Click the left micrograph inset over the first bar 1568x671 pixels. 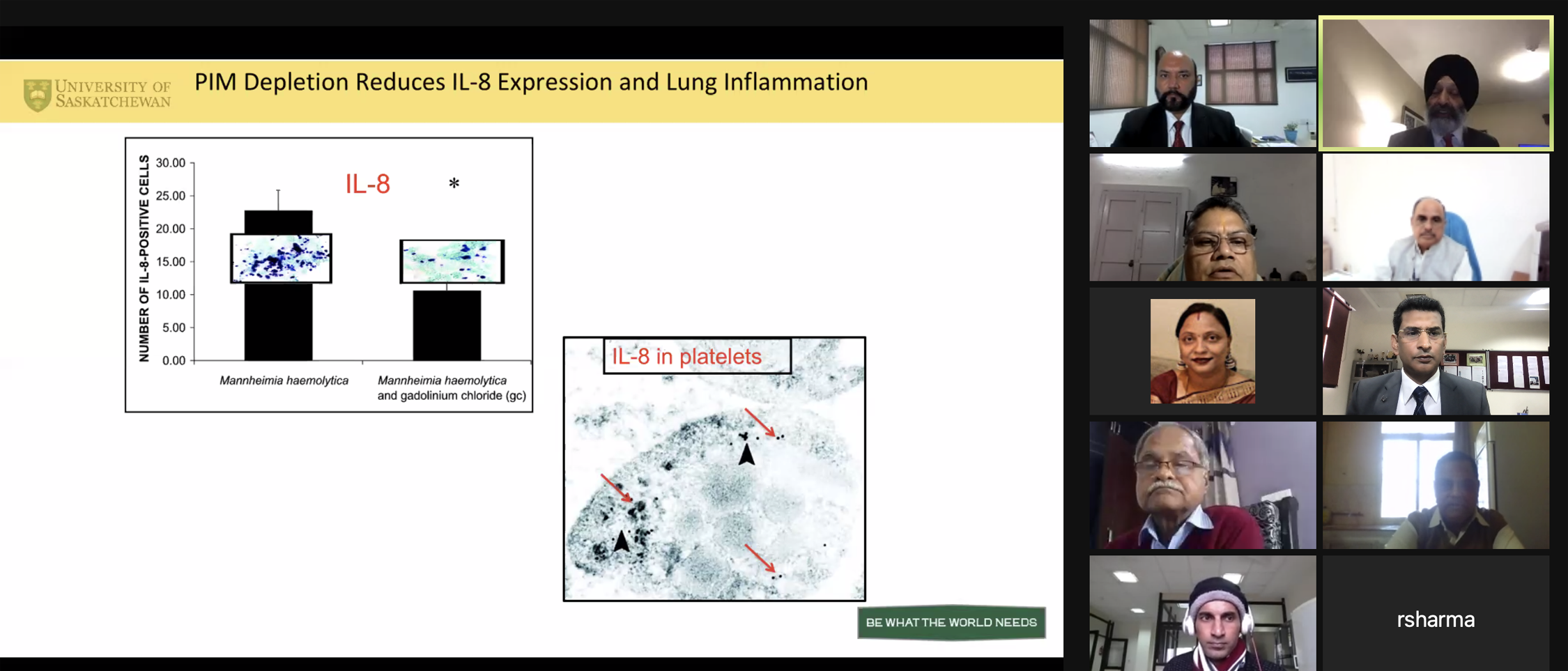point(282,259)
